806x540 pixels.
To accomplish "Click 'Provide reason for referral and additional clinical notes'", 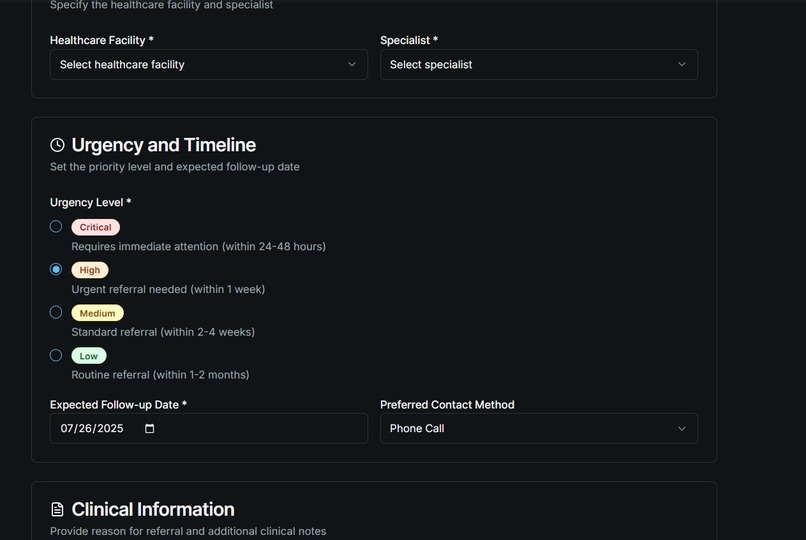I will pos(188,531).
